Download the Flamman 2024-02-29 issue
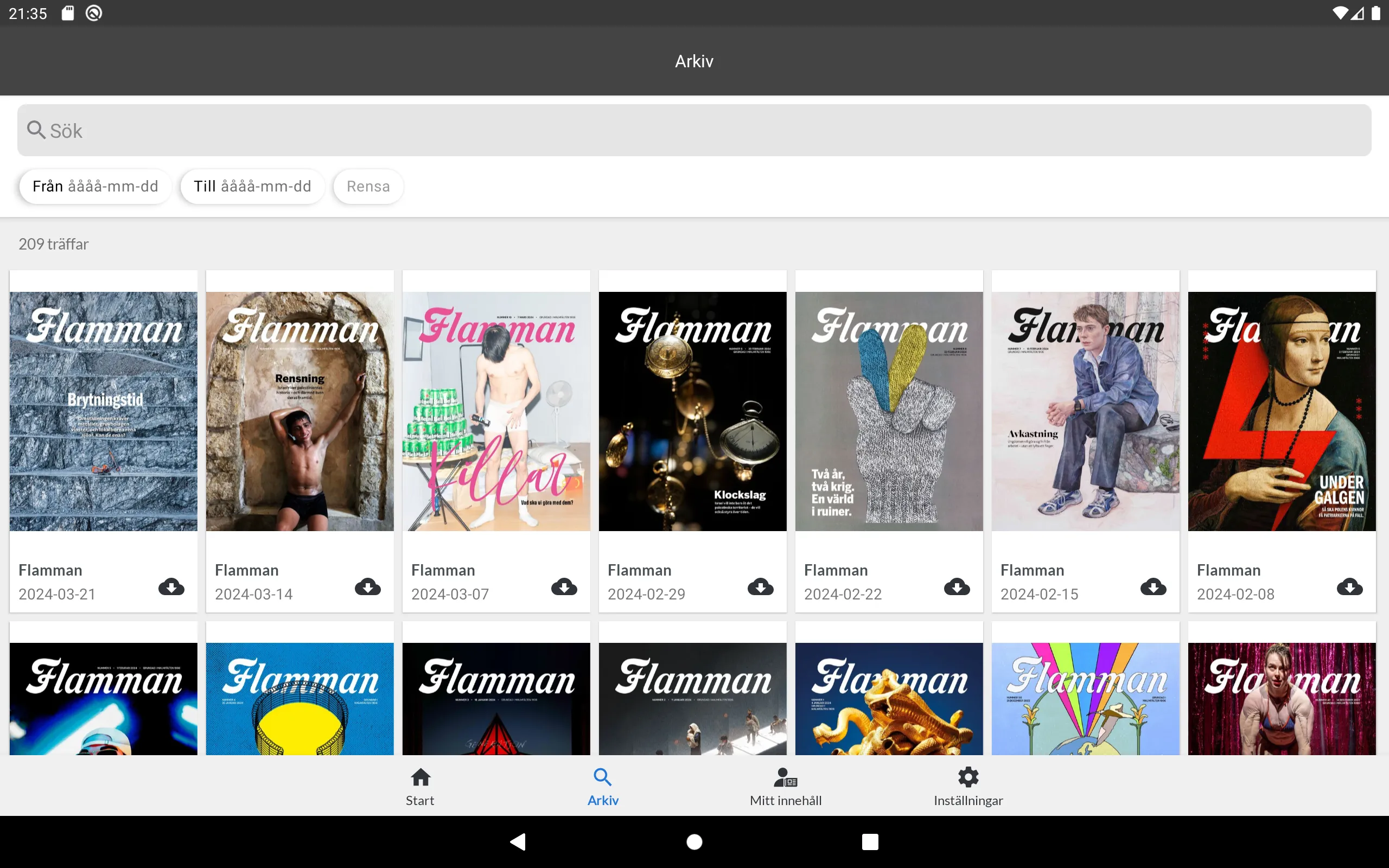 click(x=761, y=586)
